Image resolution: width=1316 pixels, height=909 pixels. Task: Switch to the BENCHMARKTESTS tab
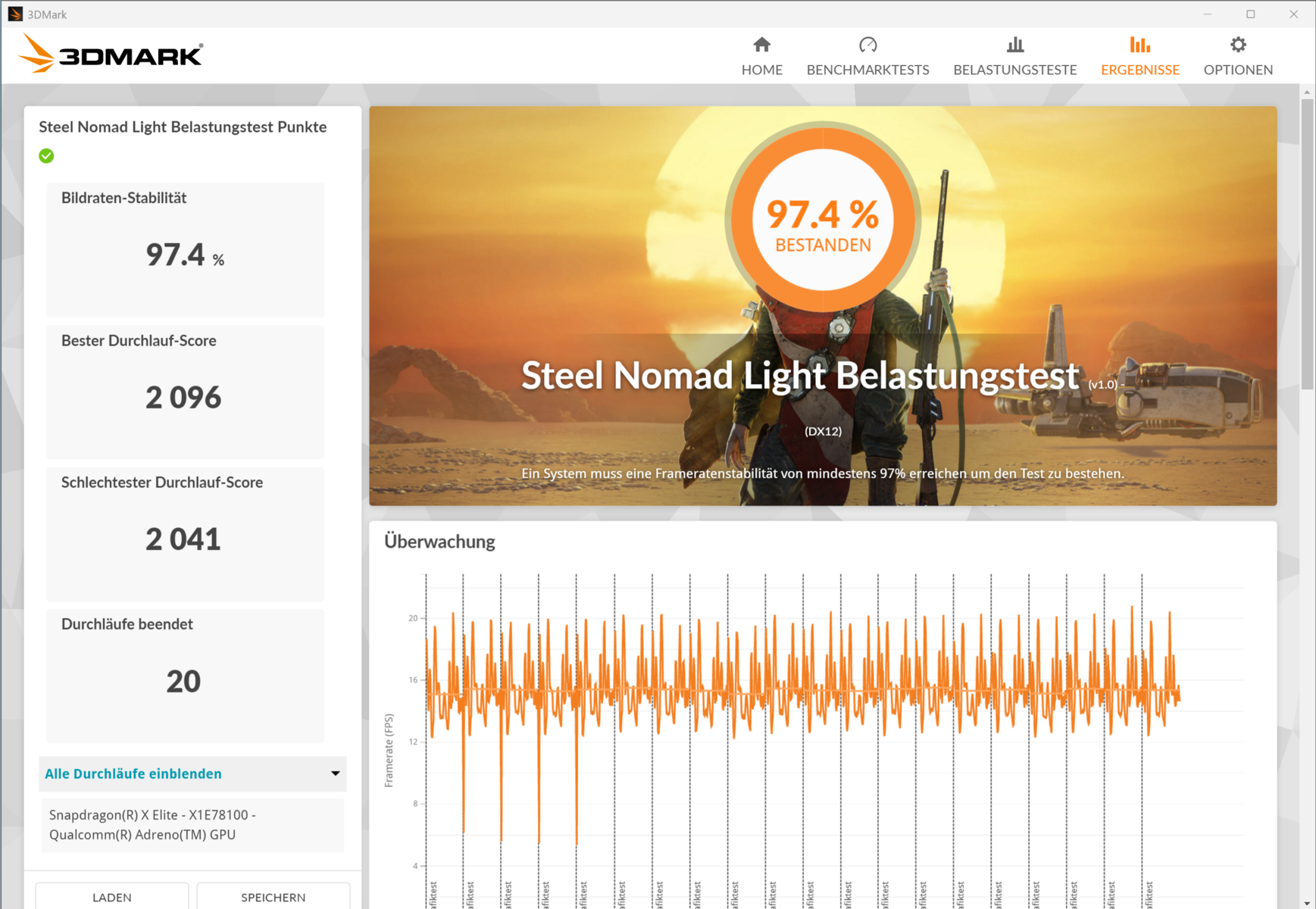[867, 70]
